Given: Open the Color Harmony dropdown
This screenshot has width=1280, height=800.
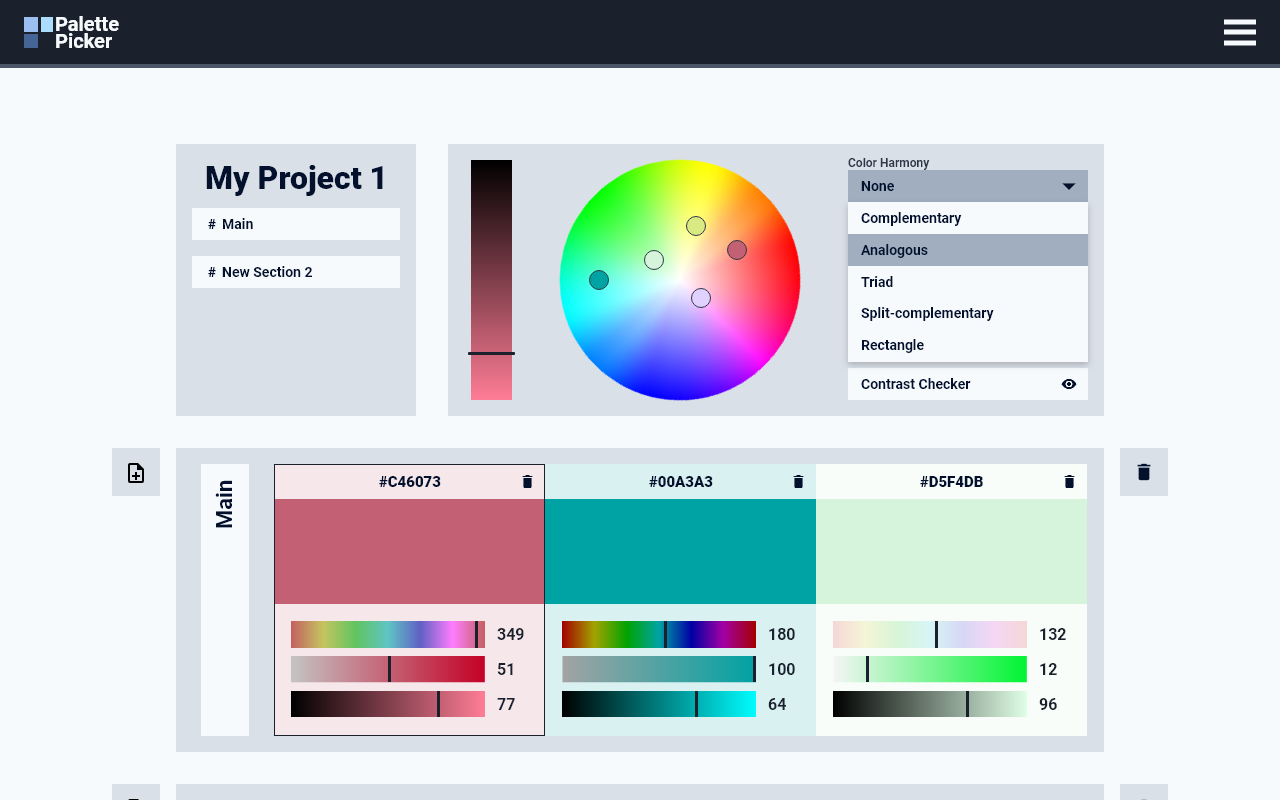Looking at the screenshot, I should pyautogui.click(x=967, y=186).
